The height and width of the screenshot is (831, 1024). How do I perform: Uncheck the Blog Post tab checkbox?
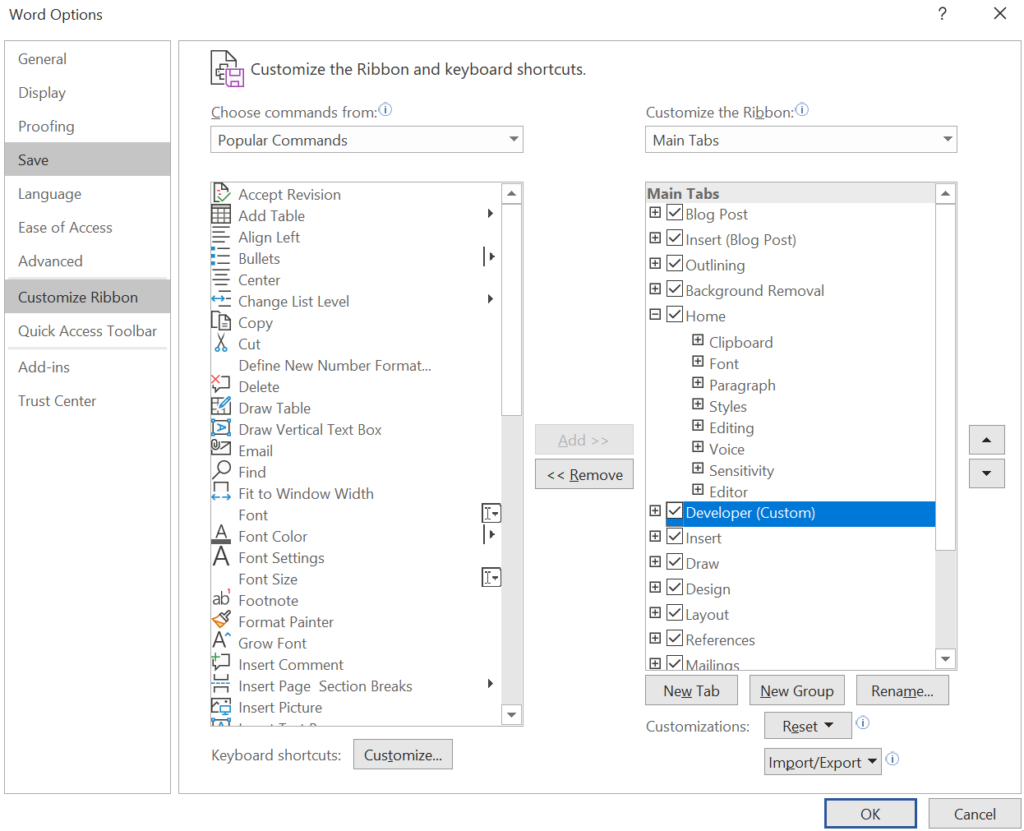pos(674,214)
